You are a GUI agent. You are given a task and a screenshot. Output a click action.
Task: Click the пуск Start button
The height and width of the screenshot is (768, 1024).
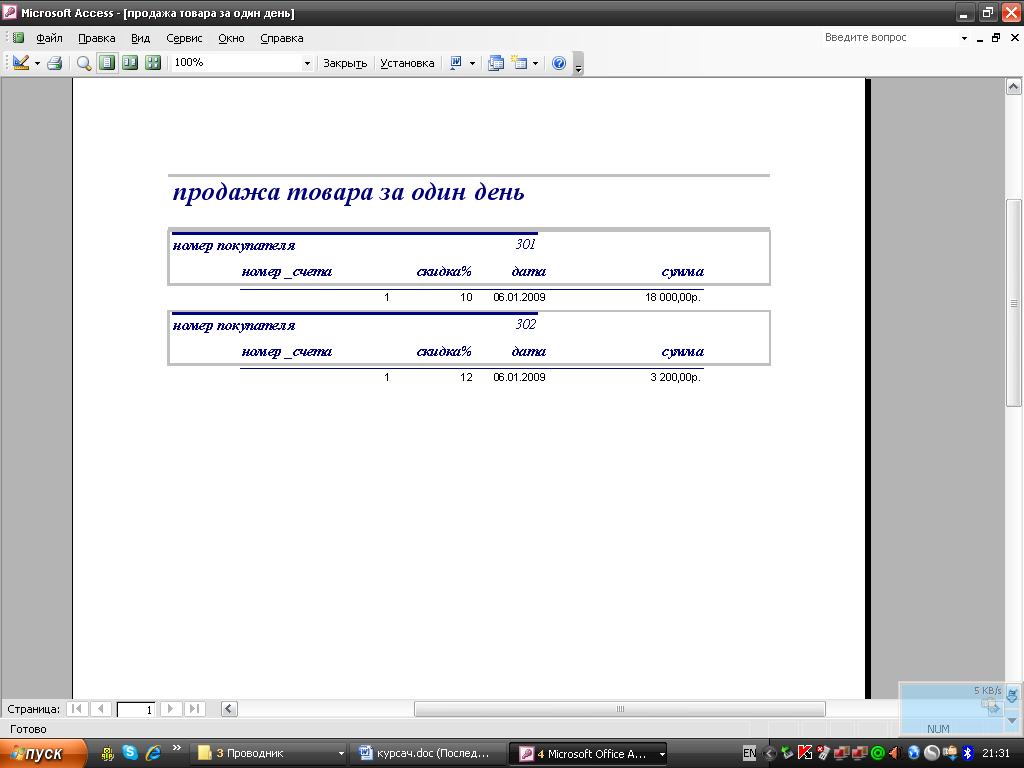43,754
